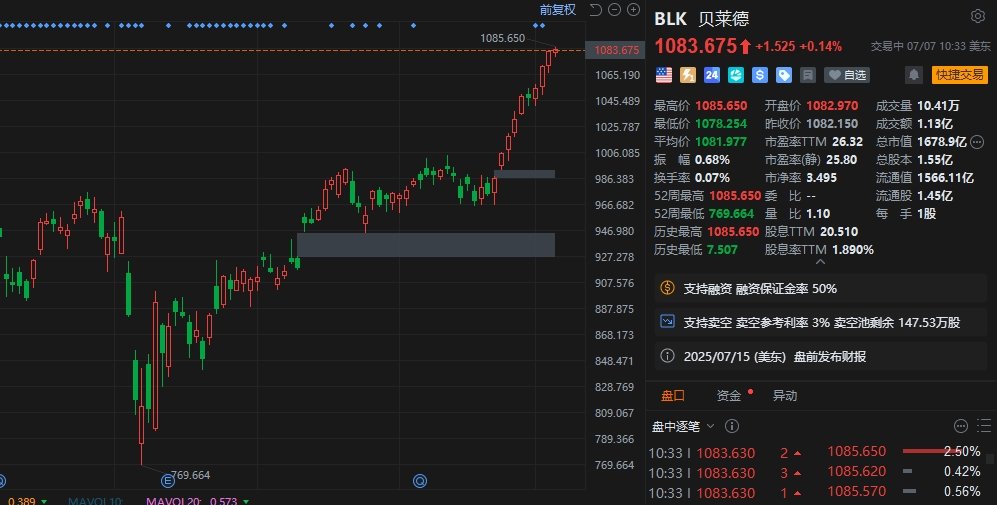Click 769.664 low label on chart
The height and width of the screenshot is (505, 997).
(190, 475)
